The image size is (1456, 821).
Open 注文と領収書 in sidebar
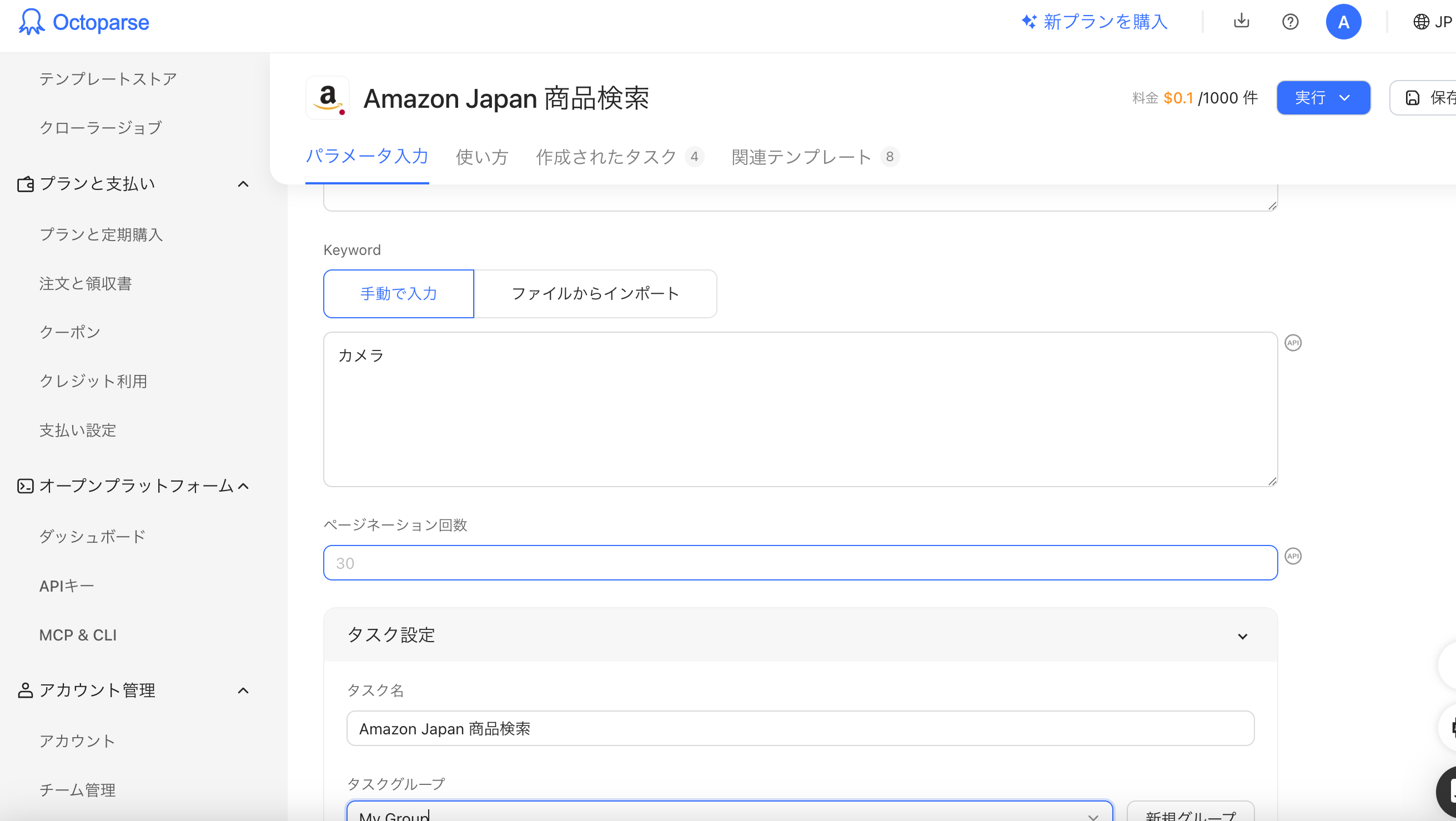(x=86, y=283)
